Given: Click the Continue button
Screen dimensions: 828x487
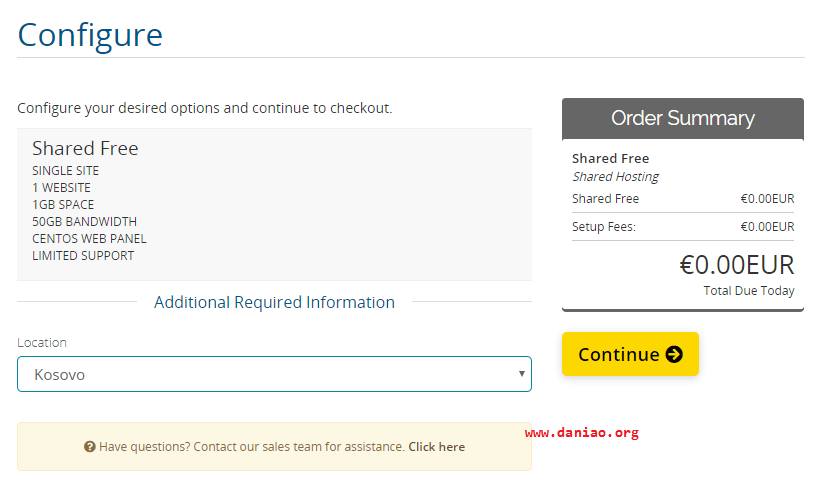Looking at the screenshot, I should point(630,354).
